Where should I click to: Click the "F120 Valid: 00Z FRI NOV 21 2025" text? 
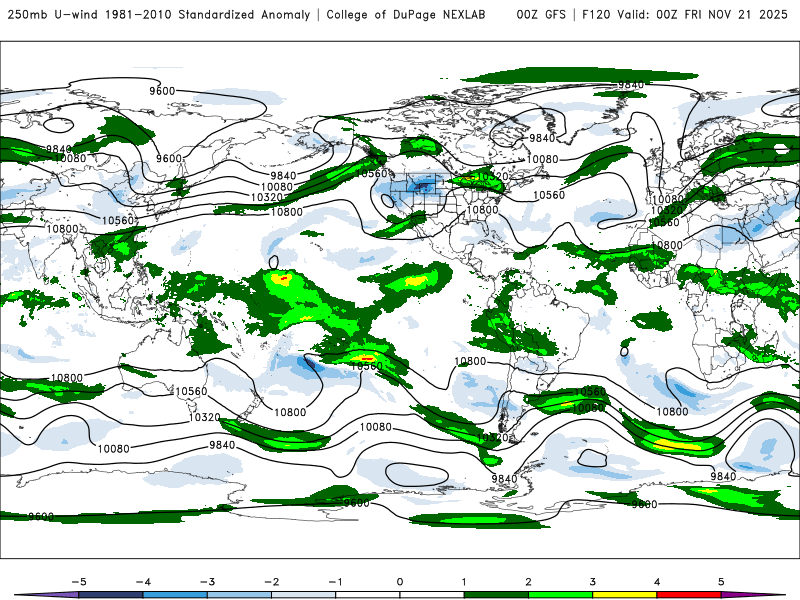(685, 14)
